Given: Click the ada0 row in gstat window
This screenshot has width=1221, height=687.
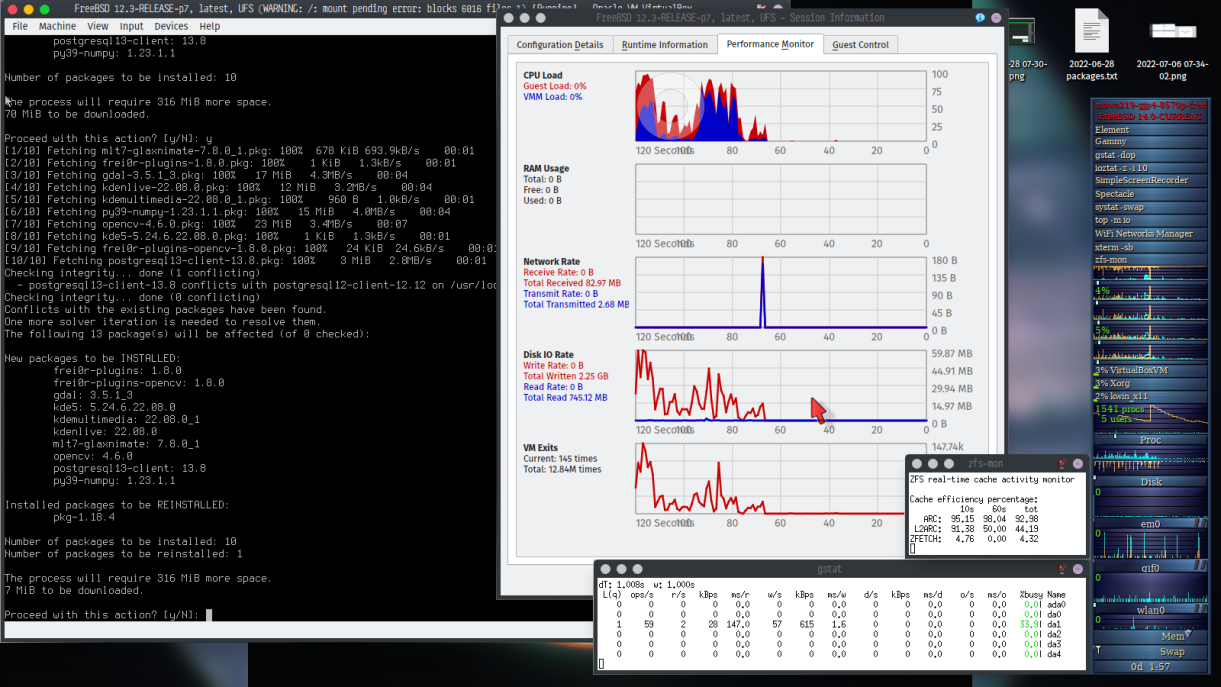Looking at the screenshot, I should [835, 604].
